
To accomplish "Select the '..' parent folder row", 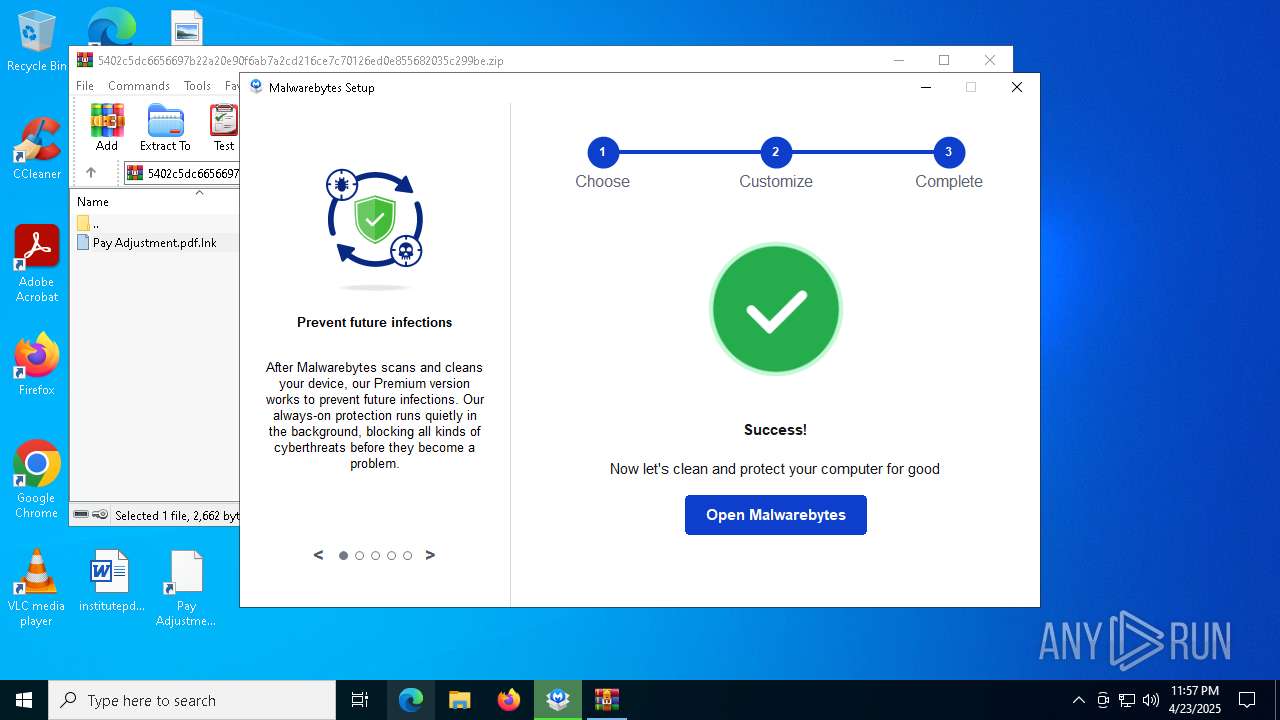I will pos(155,224).
